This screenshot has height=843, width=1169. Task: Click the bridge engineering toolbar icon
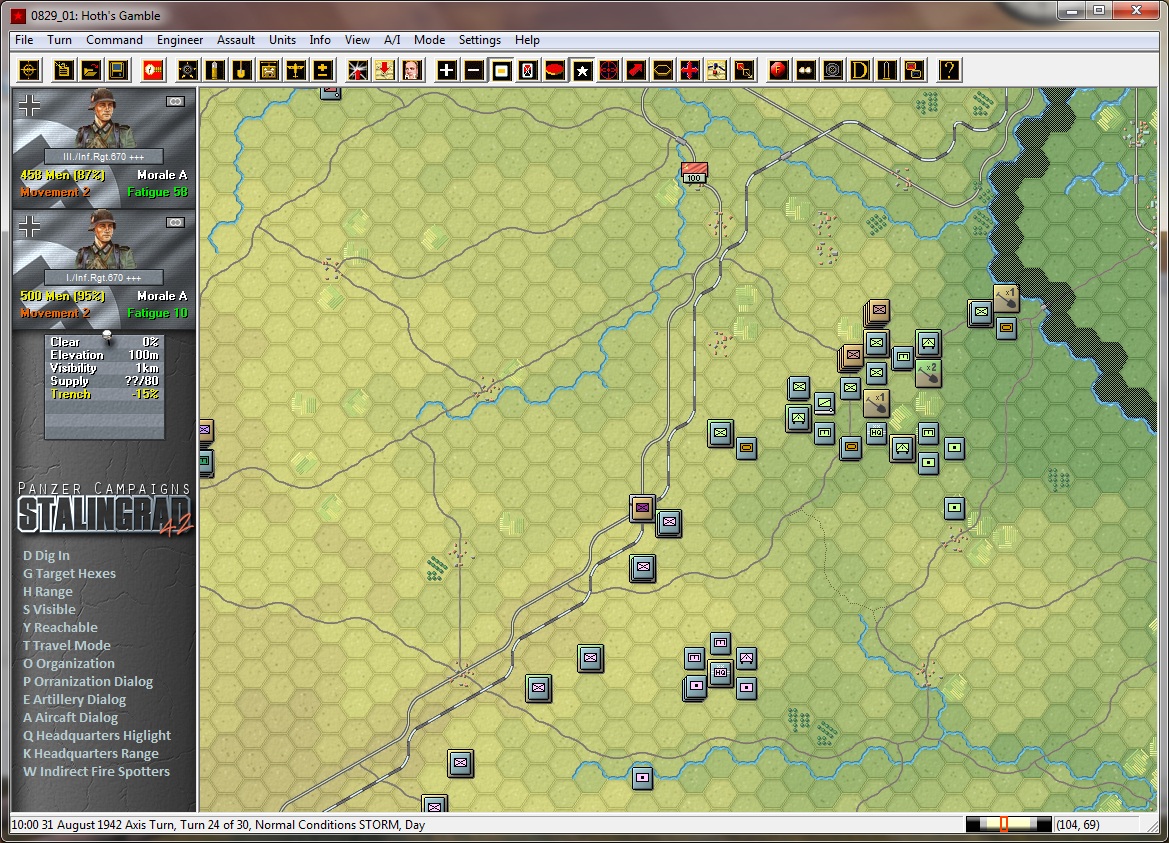click(x=268, y=70)
